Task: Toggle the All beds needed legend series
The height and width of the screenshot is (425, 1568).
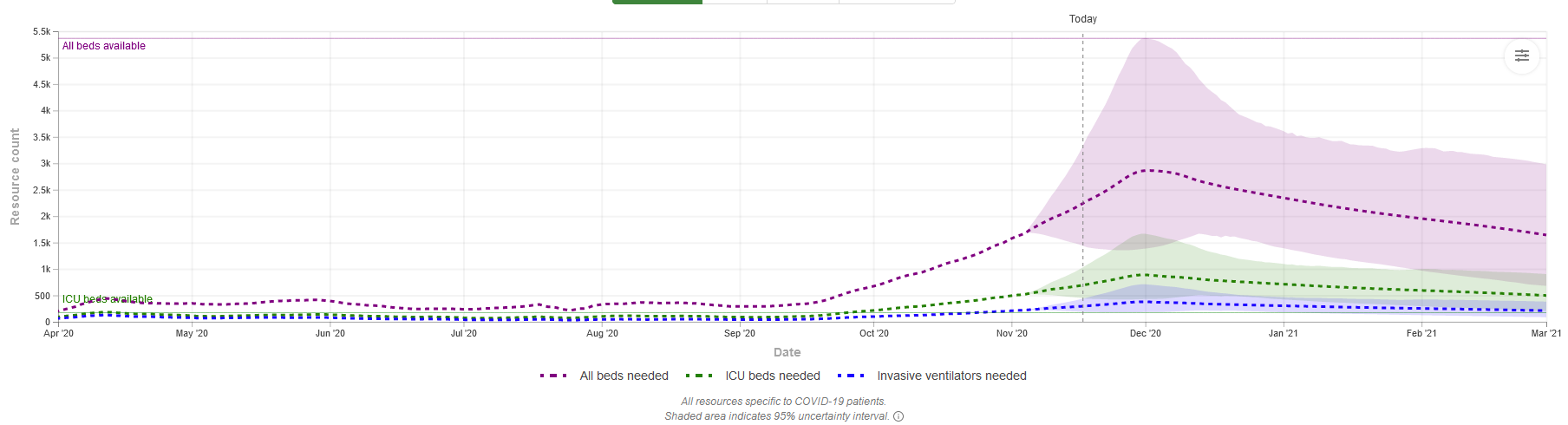Action: [624, 376]
